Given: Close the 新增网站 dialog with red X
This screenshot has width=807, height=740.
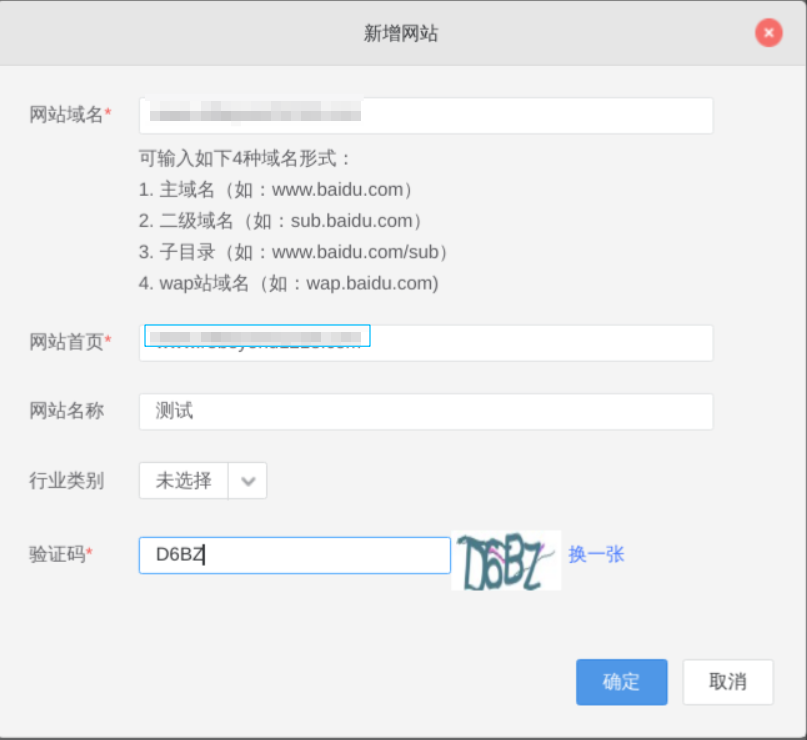Looking at the screenshot, I should point(768,33).
